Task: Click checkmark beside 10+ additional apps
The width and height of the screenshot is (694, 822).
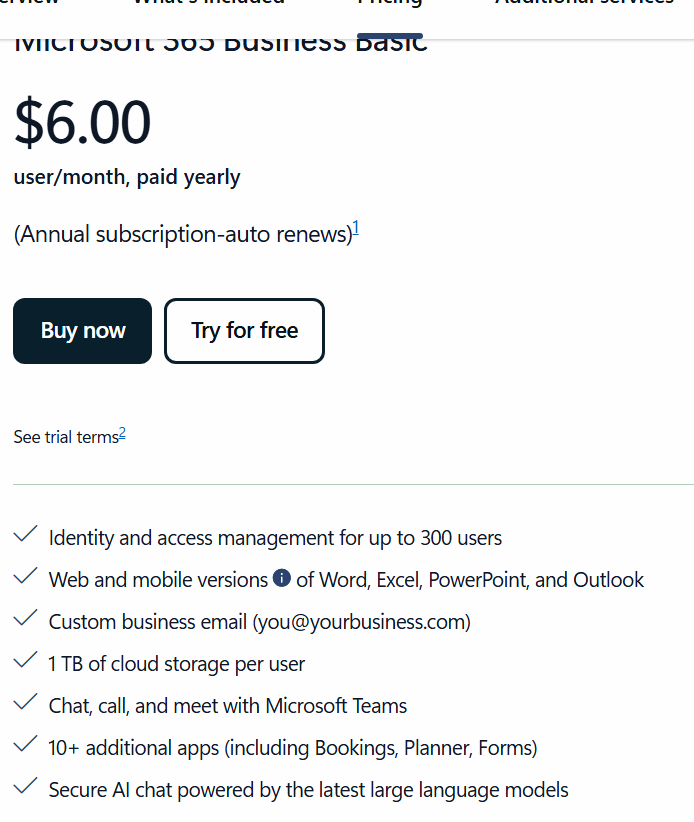Action: (x=25, y=744)
